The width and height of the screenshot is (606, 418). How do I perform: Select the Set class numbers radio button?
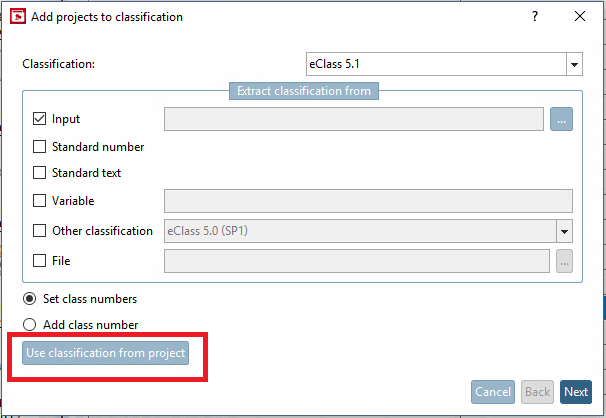[29, 299]
